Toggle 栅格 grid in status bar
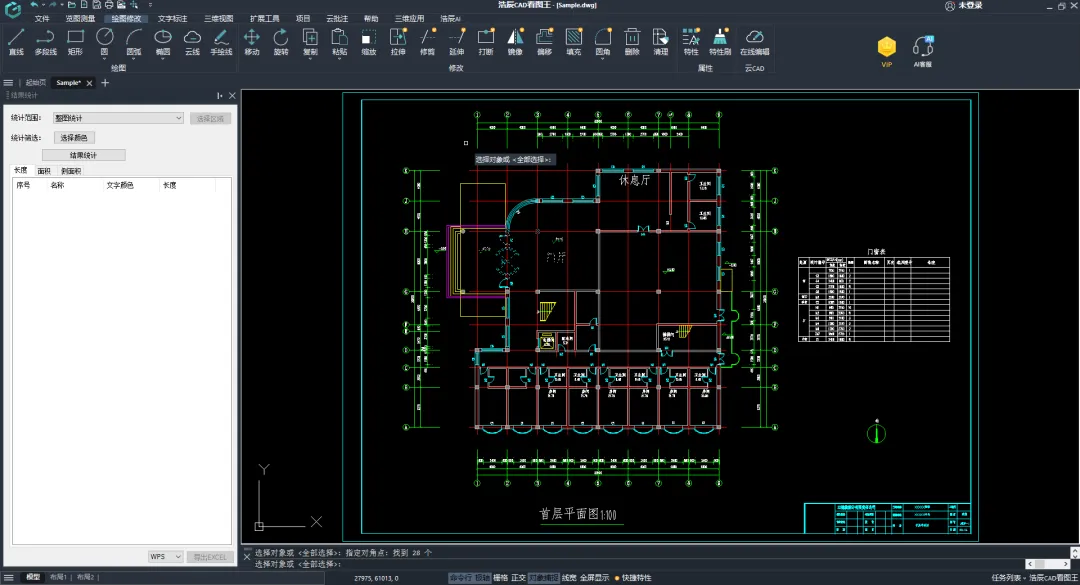 [501, 578]
